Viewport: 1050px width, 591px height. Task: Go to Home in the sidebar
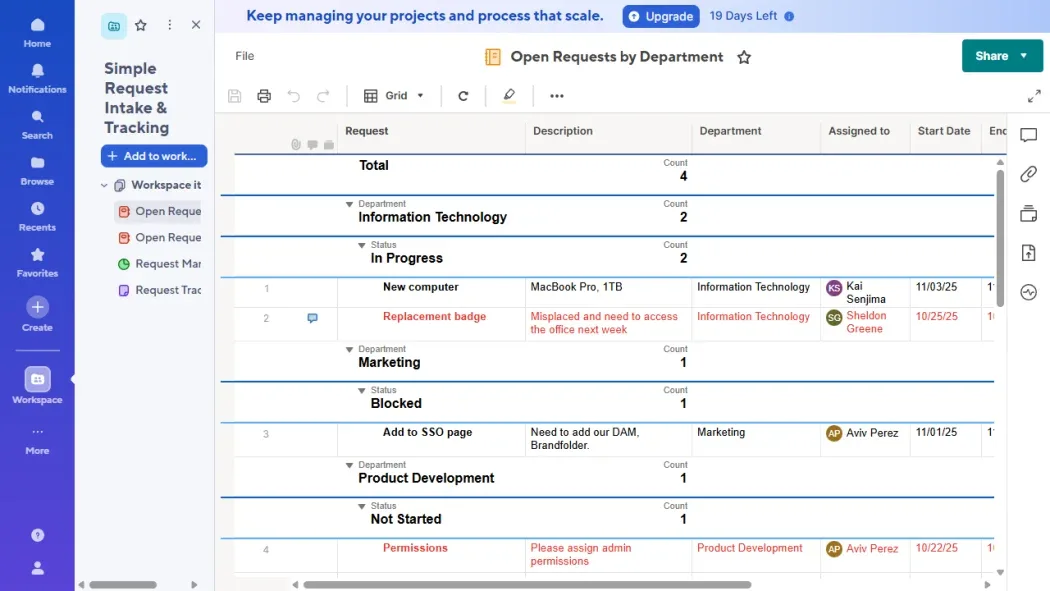pyautogui.click(x=38, y=33)
